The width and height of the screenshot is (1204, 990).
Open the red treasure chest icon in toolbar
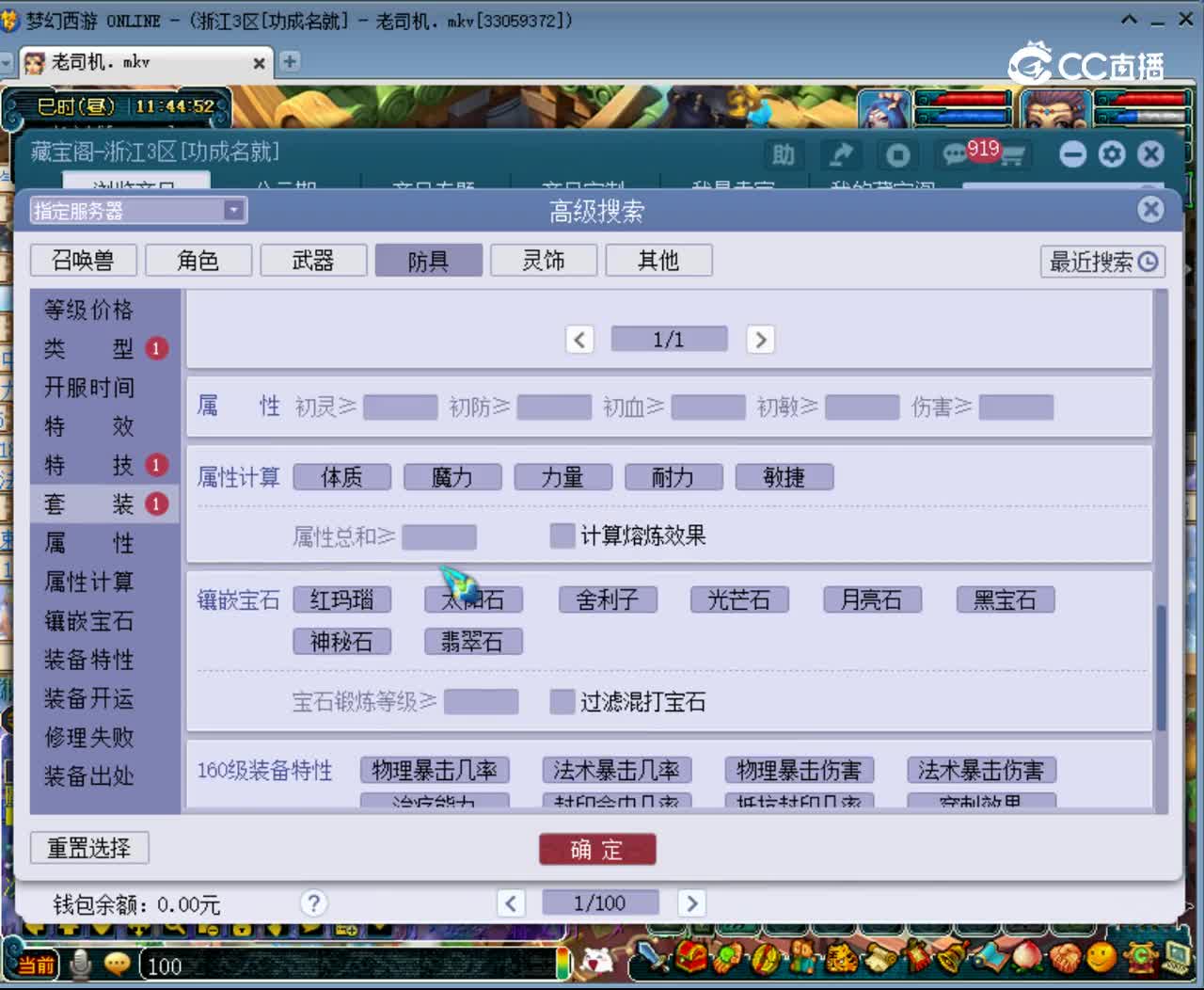692,957
